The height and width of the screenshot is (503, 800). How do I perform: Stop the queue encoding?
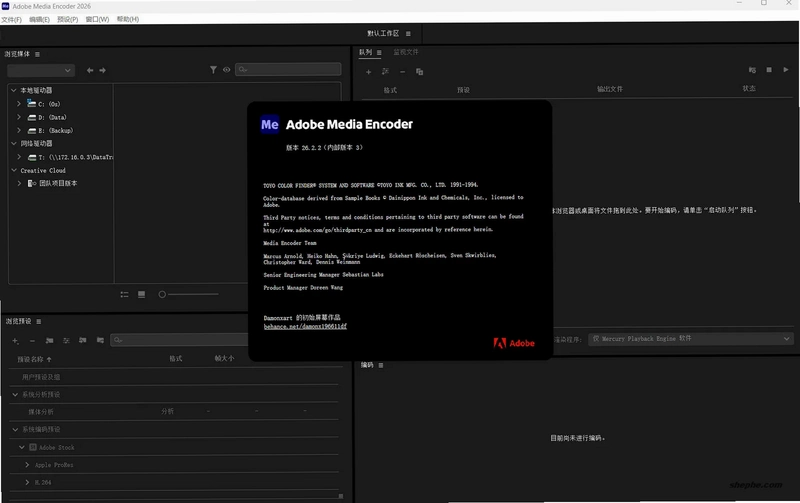[769, 70]
